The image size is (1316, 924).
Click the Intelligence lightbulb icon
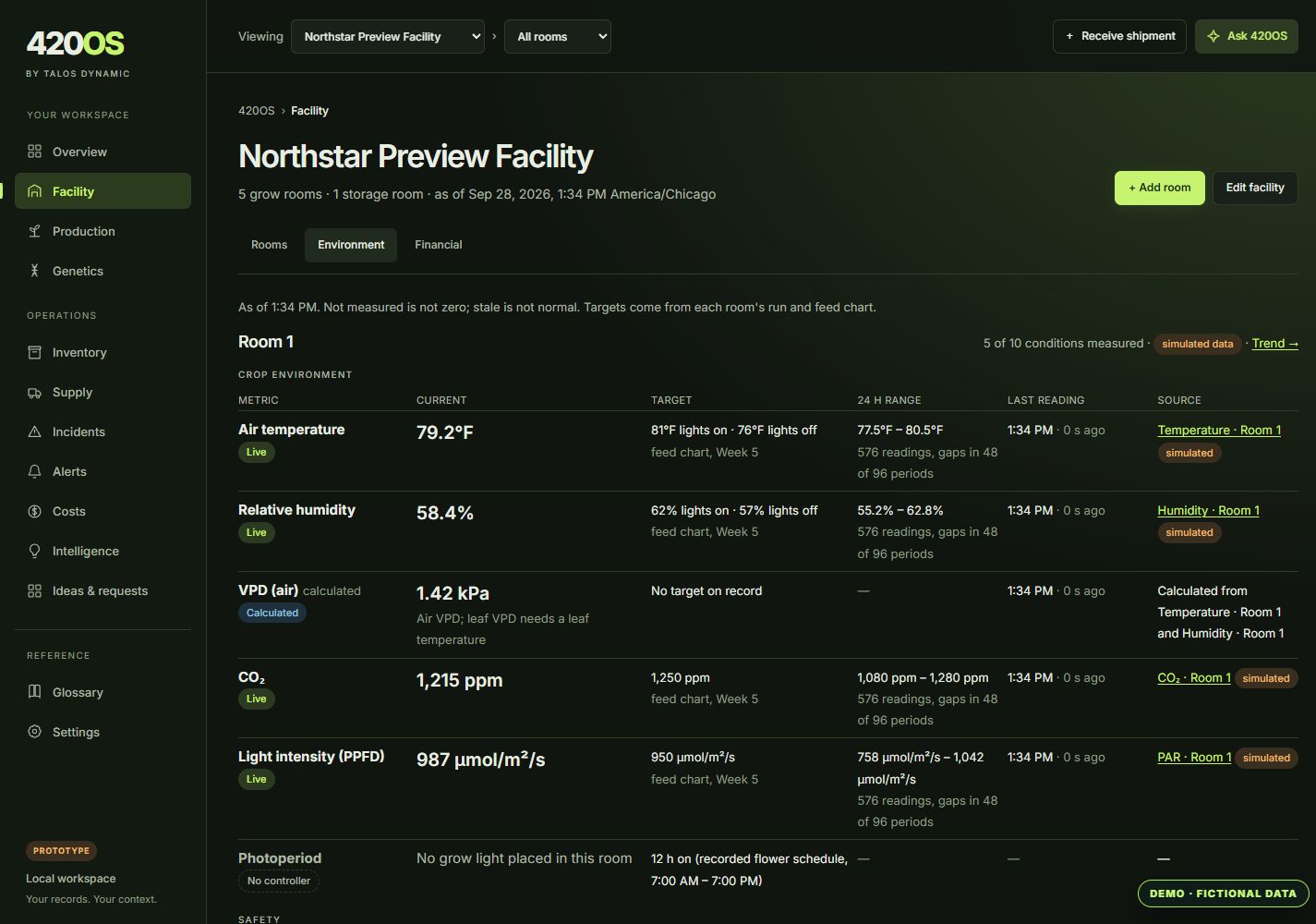tap(34, 551)
